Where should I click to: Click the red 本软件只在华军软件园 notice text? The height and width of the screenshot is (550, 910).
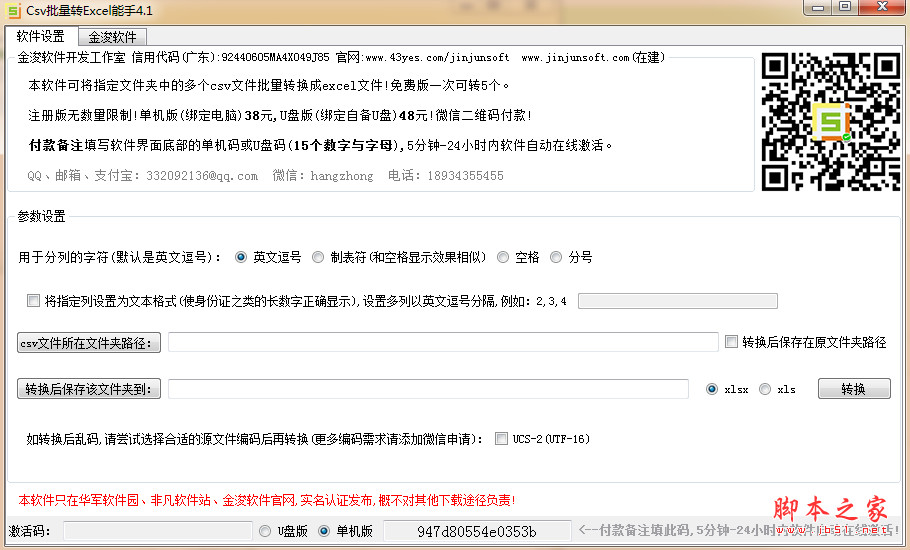[267, 500]
